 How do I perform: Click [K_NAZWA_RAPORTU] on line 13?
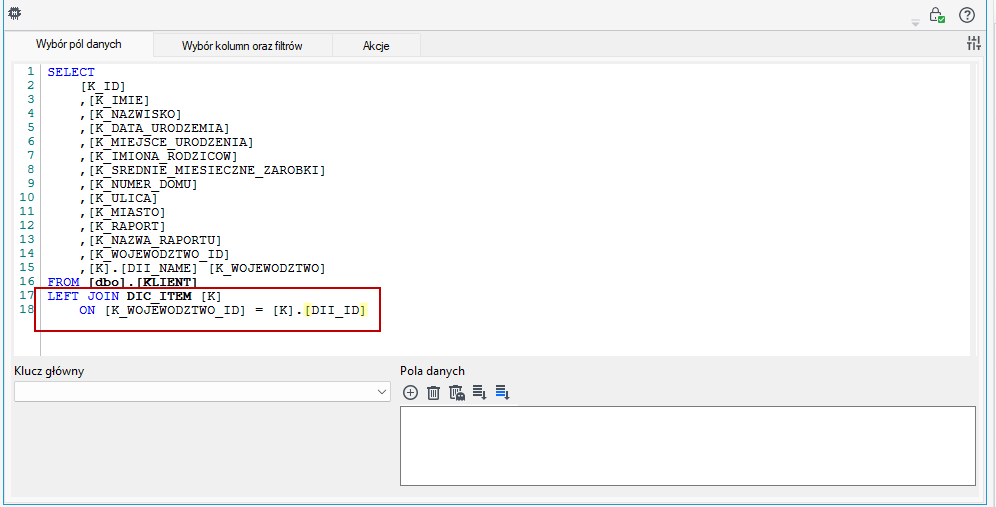click(x=155, y=240)
